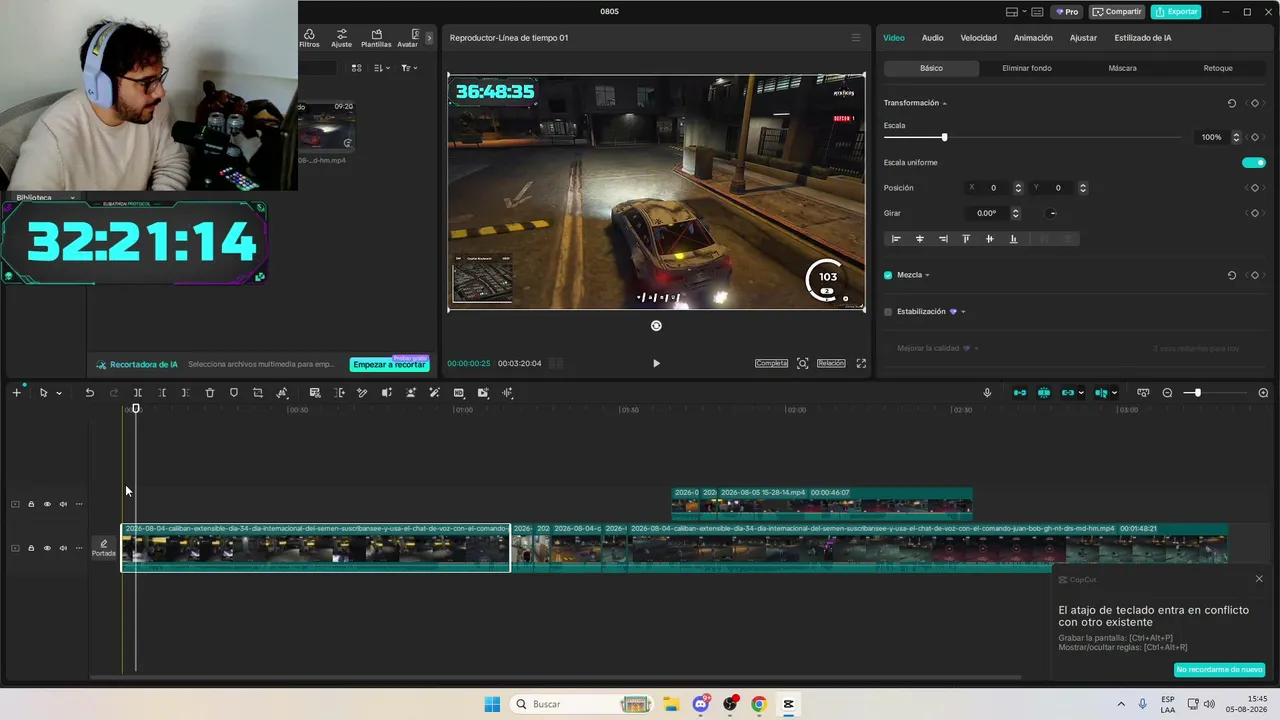This screenshot has height=720, width=1280.
Task: Play the timeline preview
Action: (x=656, y=364)
